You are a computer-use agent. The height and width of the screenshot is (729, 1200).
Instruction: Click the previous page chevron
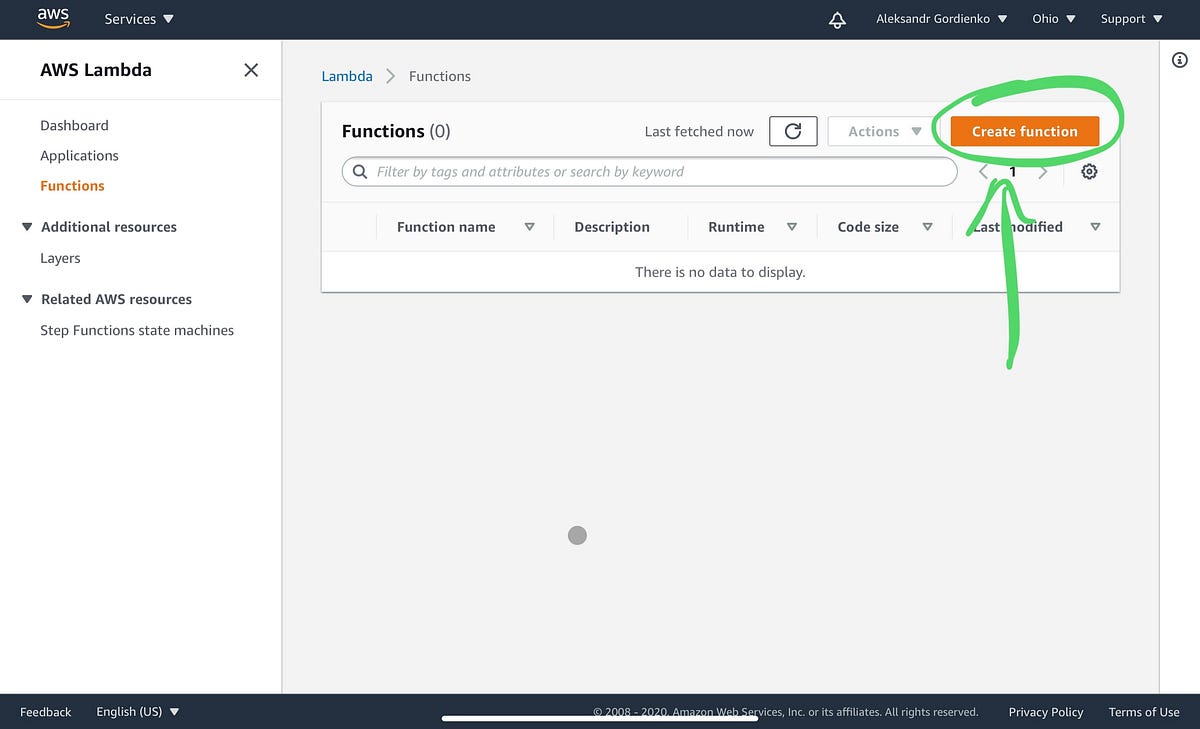983,171
